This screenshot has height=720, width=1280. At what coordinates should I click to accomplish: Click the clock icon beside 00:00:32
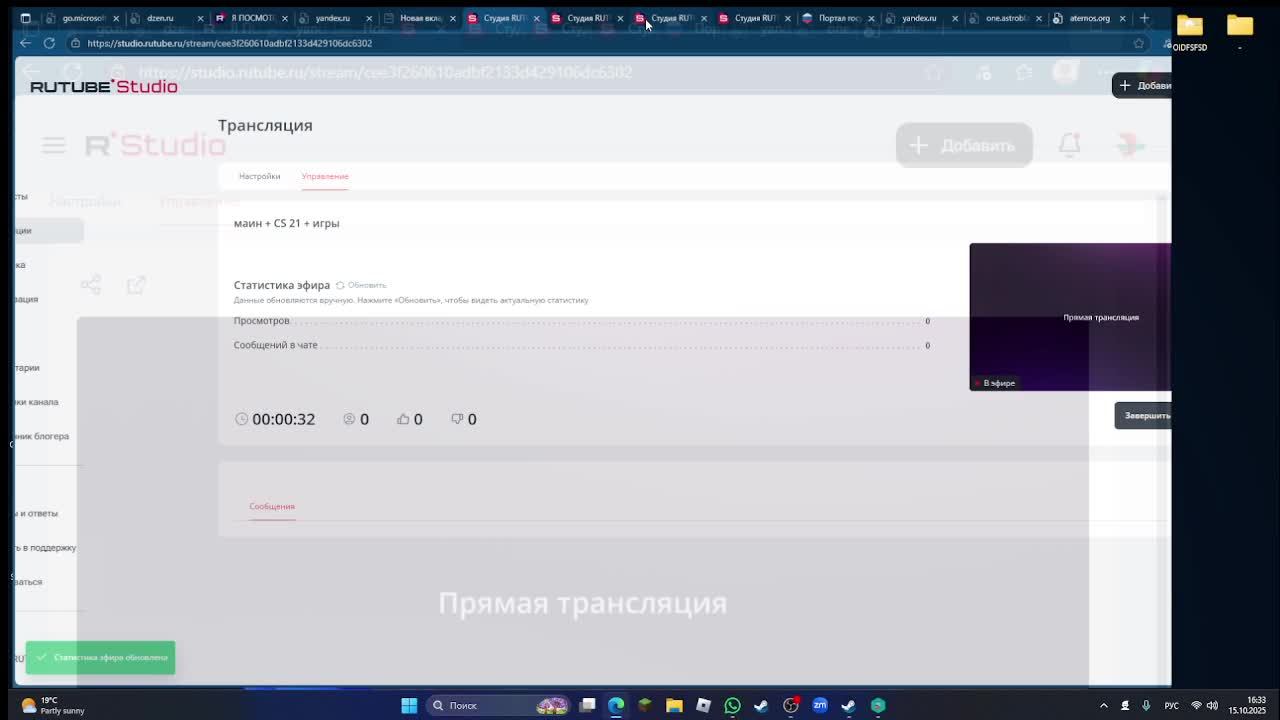tap(241, 419)
